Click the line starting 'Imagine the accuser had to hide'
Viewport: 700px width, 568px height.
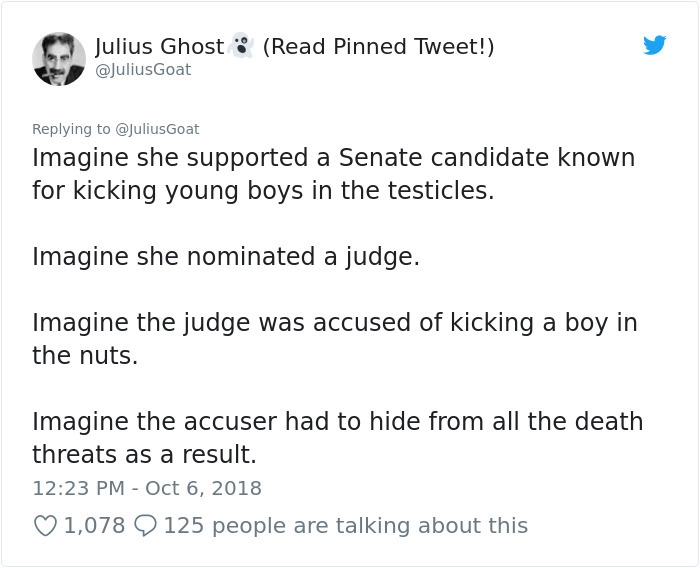pyautogui.click(x=337, y=421)
